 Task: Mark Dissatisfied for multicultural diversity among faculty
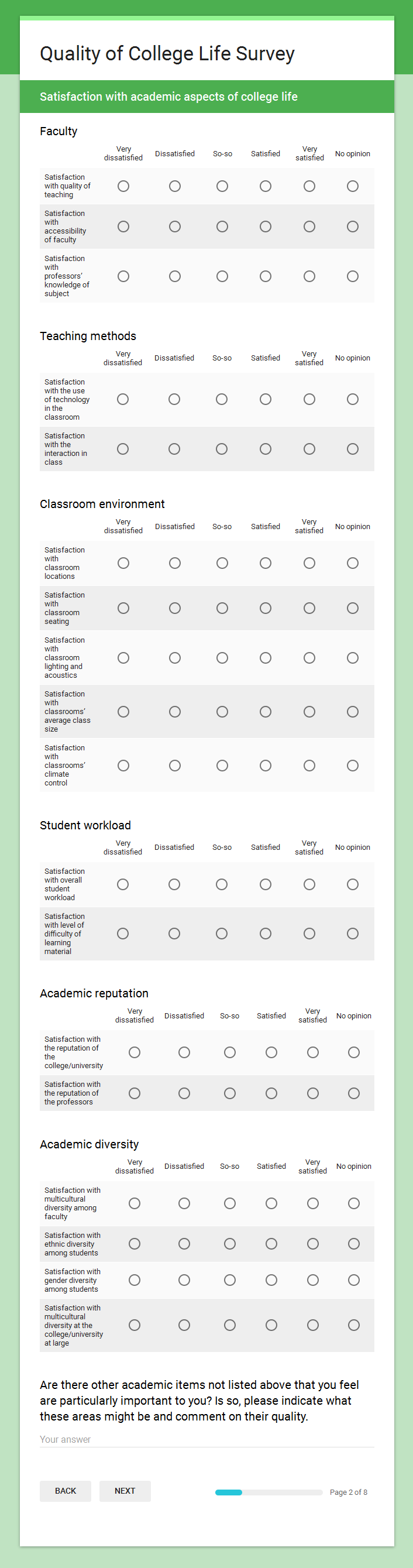[x=184, y=1203]
